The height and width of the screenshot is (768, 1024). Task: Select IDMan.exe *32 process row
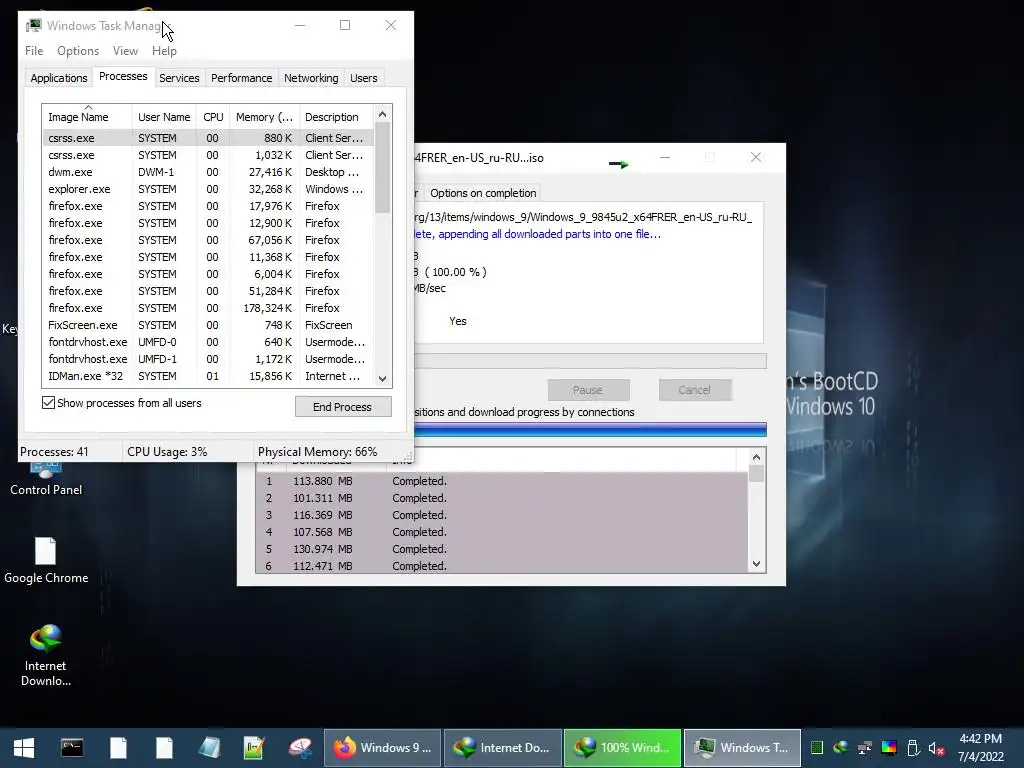coord(208,376)
